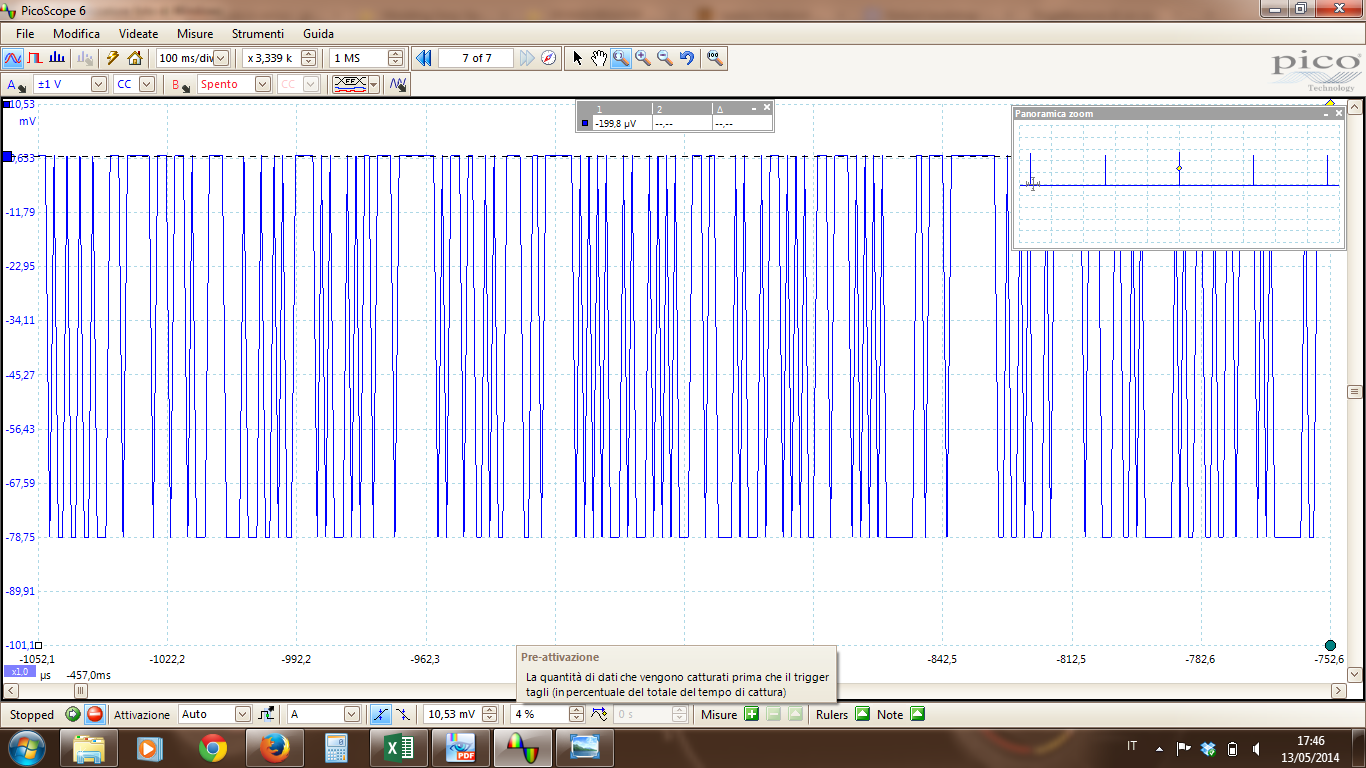Show Rulers legend toggle
The width and height of the screenshot is (1366, 768).
861,714
